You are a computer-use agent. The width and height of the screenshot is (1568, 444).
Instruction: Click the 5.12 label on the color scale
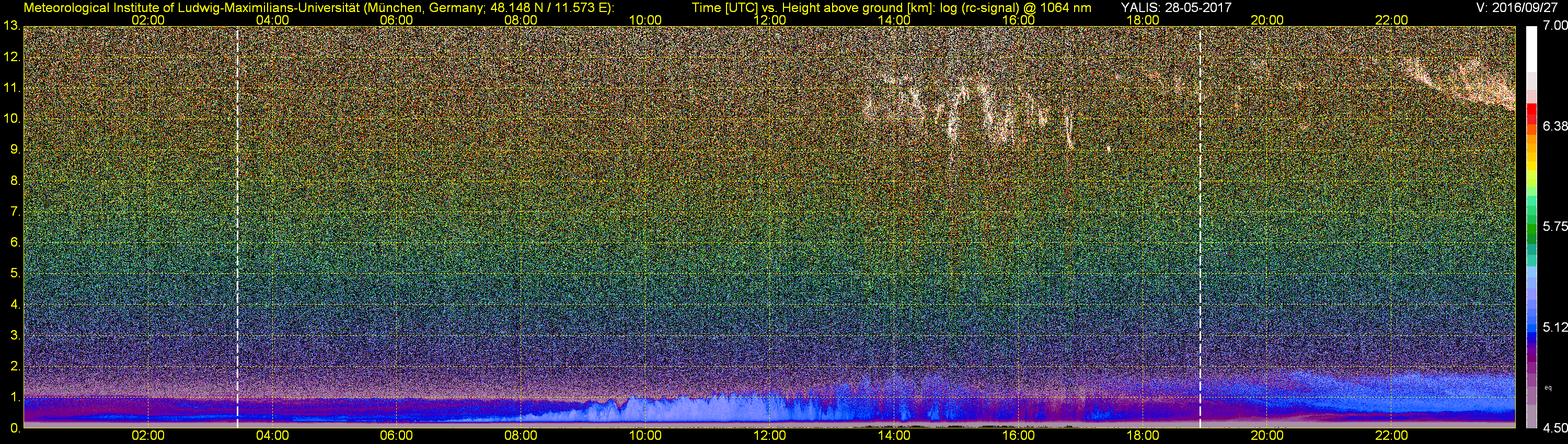coord(1555,327)
